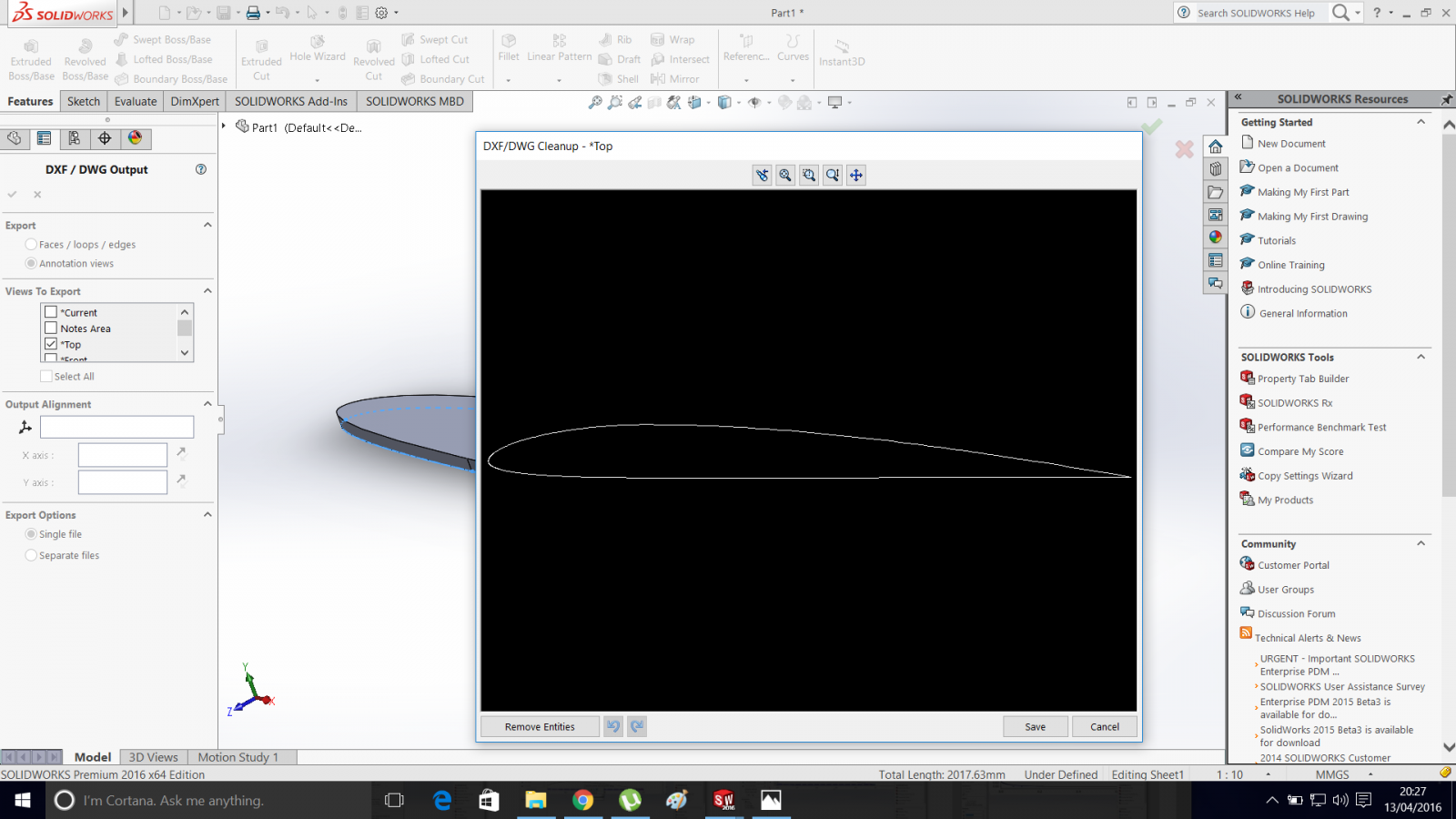This screenshot has width=1456, height=819.
Task: Open the SOLIDWORKS Resources home tab
Action: (x=1216, y=147)
